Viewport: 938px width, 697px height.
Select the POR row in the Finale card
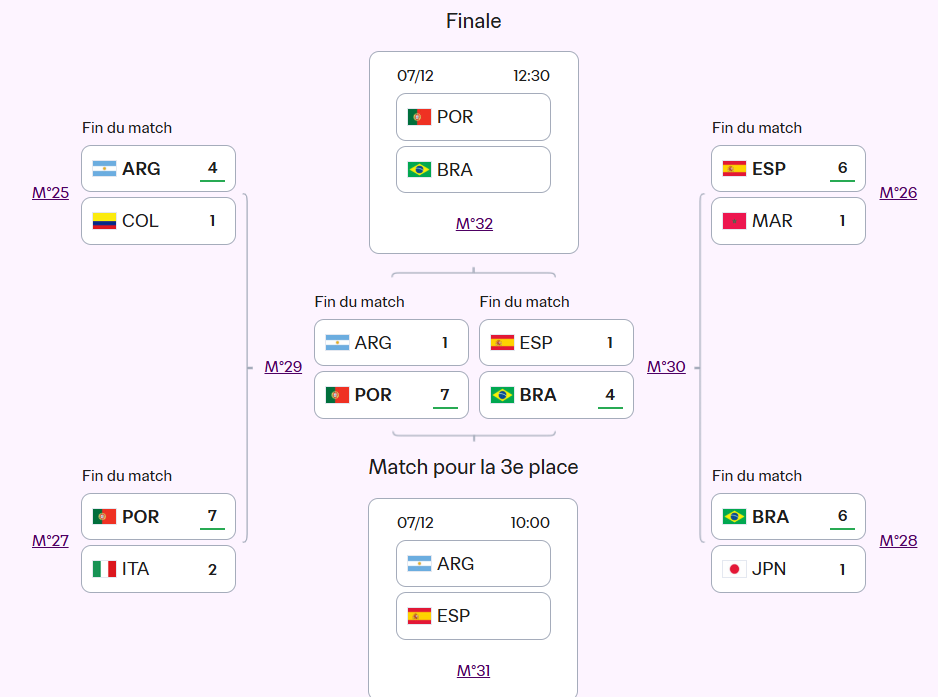point(473,117)
